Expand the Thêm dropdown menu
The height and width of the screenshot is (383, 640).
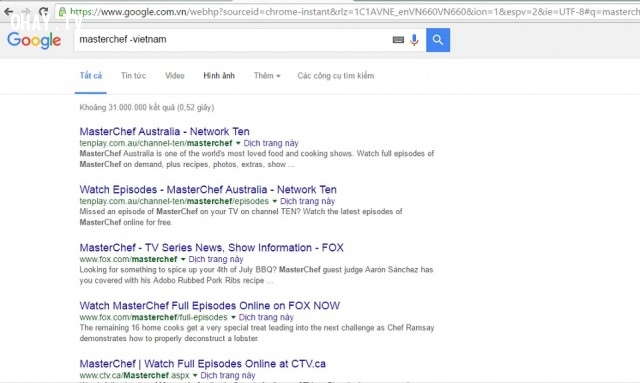tap(267, 76)
